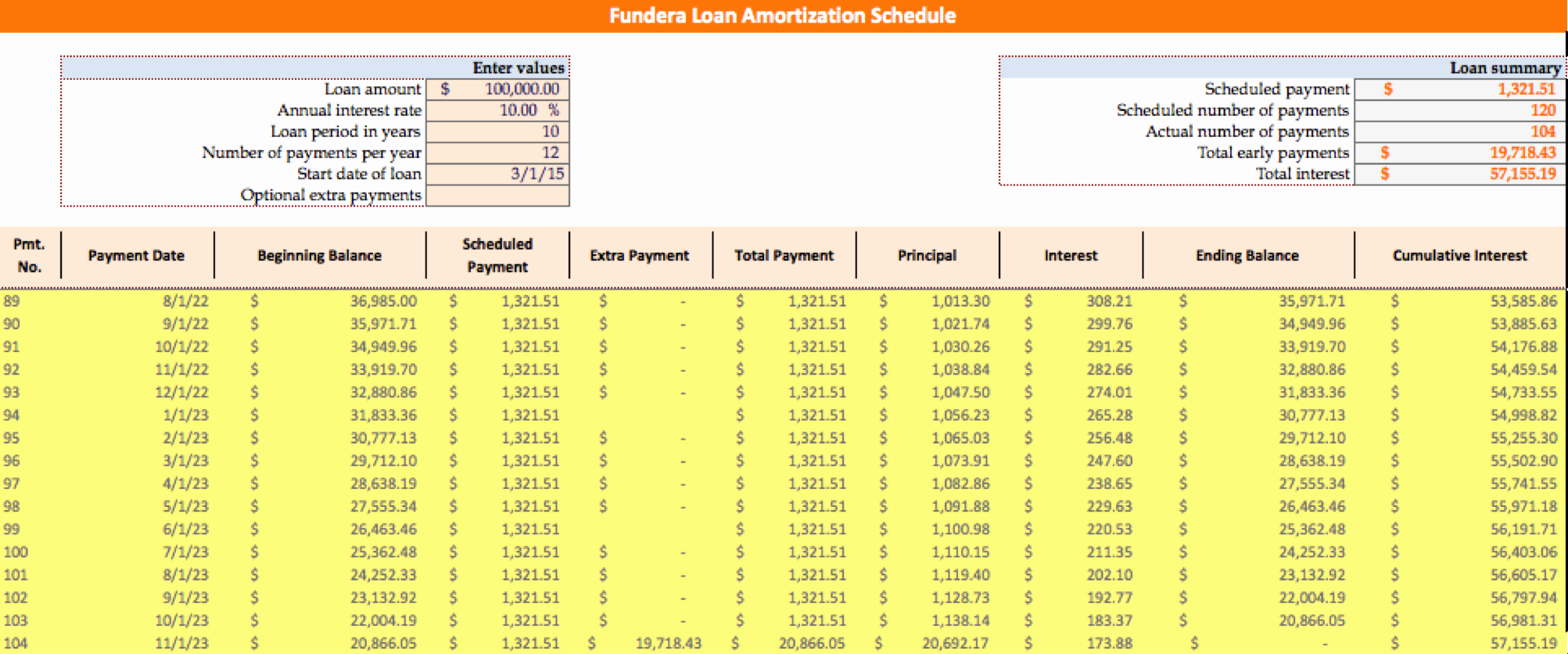Select payment number 94 cell
The image size is (1568, 654).
click(x=12, y=415)
